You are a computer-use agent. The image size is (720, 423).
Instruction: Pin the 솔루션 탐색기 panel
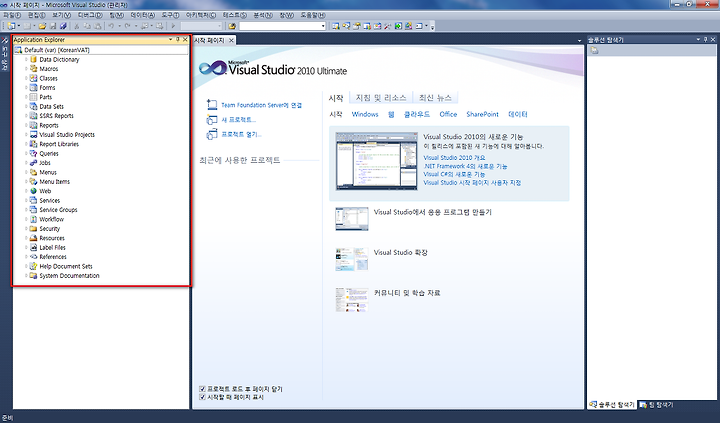[x=706, y=40]
